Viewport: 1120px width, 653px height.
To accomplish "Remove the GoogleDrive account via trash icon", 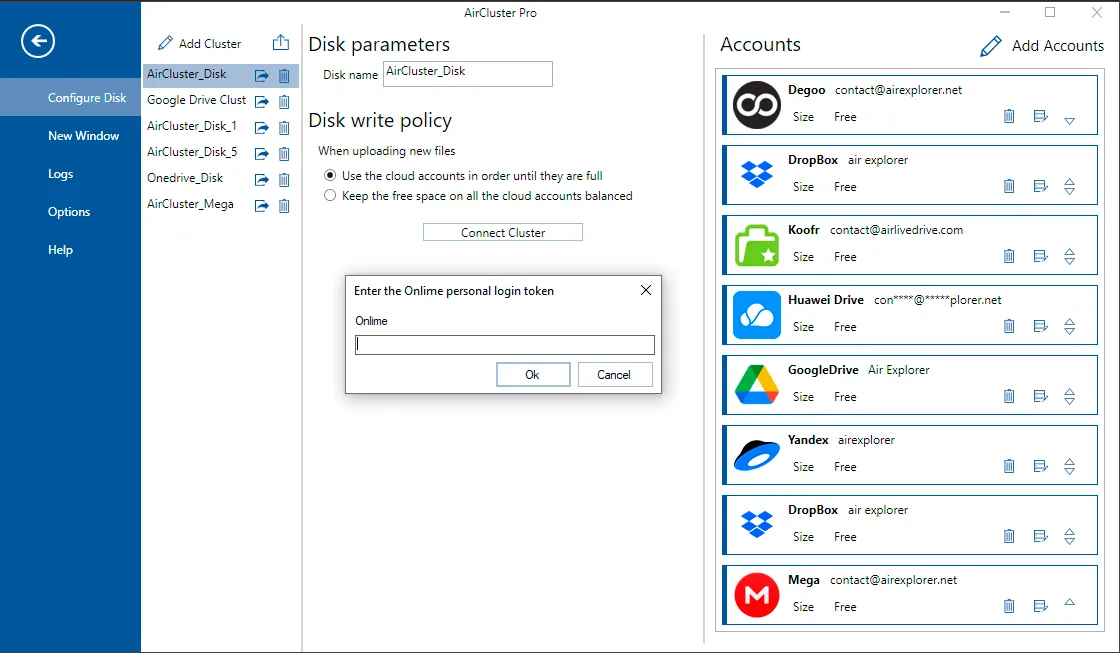I will click(x=1009, y=396).
